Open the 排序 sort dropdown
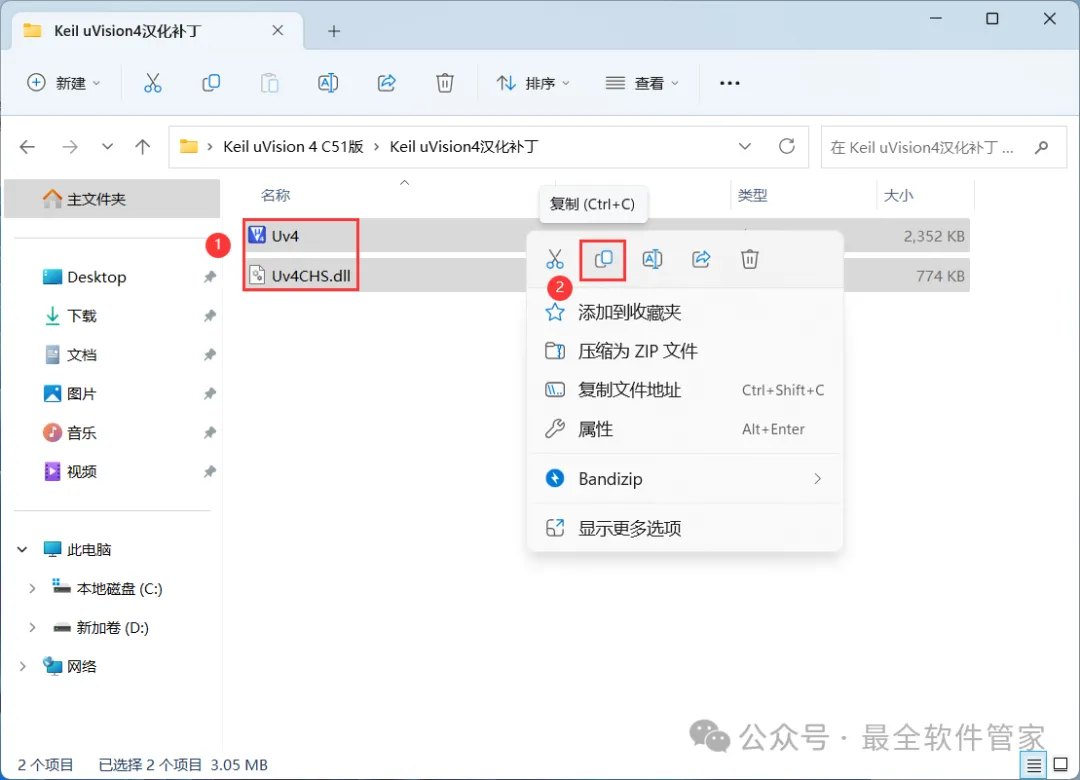 [x=533, y=83]
